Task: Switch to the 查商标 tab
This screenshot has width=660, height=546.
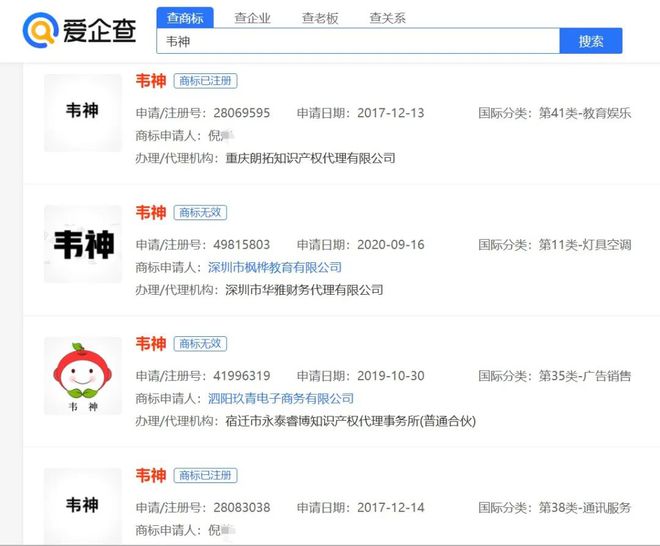Action: coord(185,18)
